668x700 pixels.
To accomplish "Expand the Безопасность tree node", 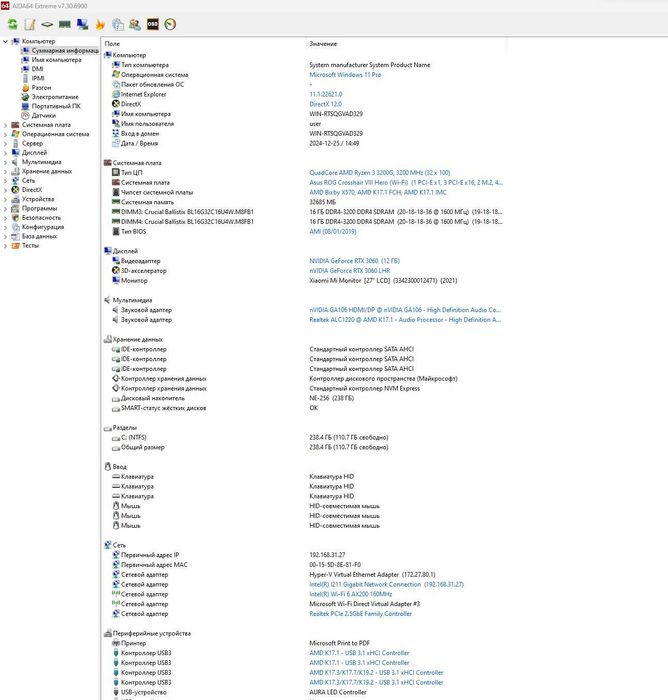I will (x=5, y=218).
